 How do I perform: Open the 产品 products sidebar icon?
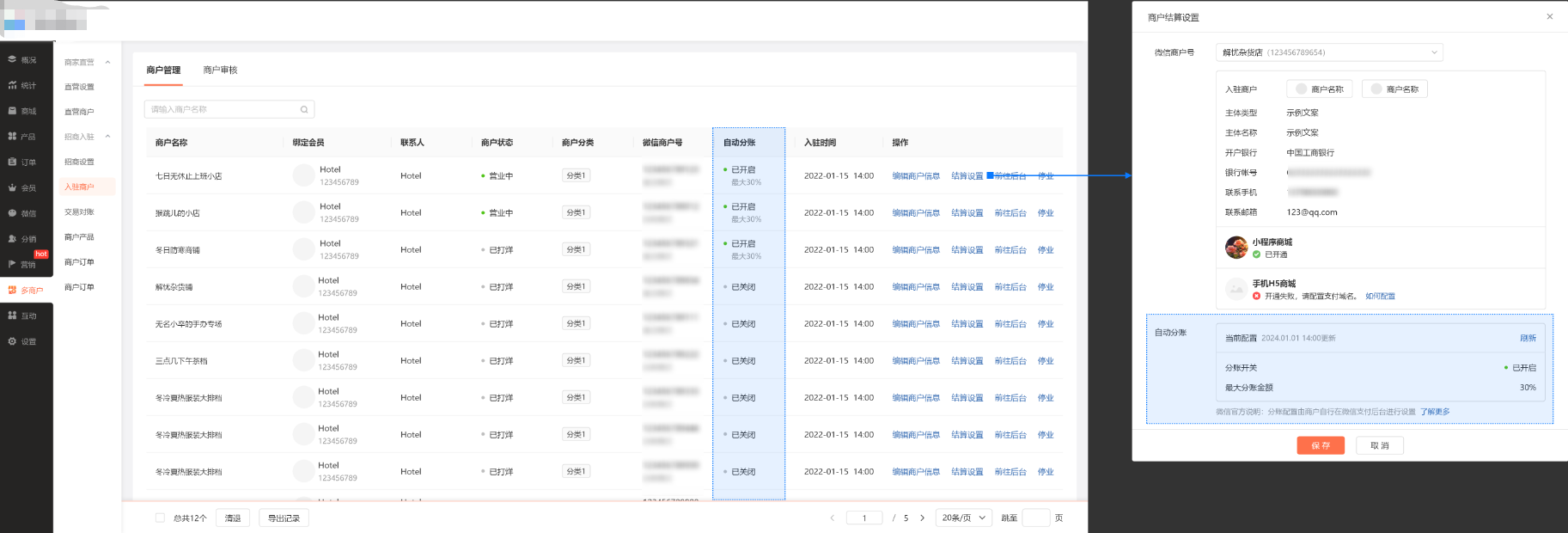coord(12,136)
